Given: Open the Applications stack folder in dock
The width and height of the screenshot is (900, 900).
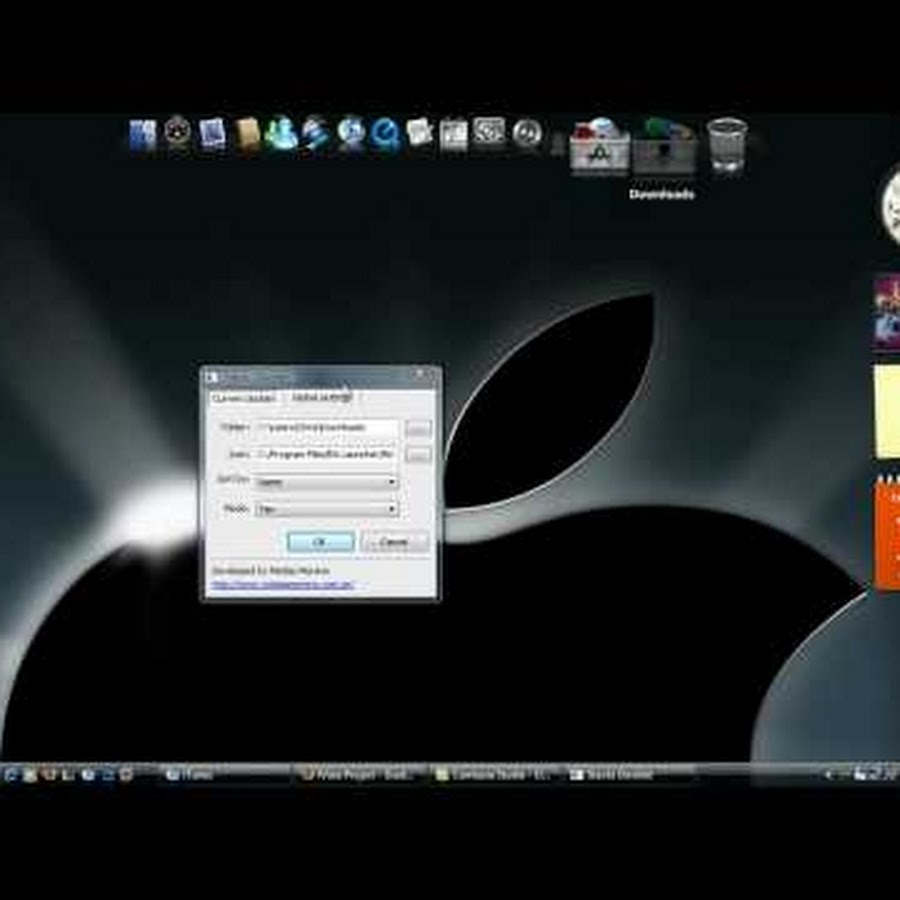Looking at the screenshot, I should (x=599, y=150).
